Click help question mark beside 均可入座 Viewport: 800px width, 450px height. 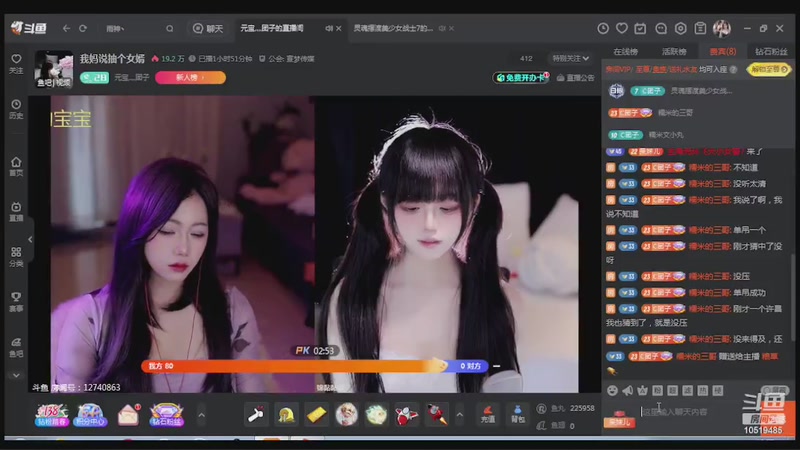733,69
